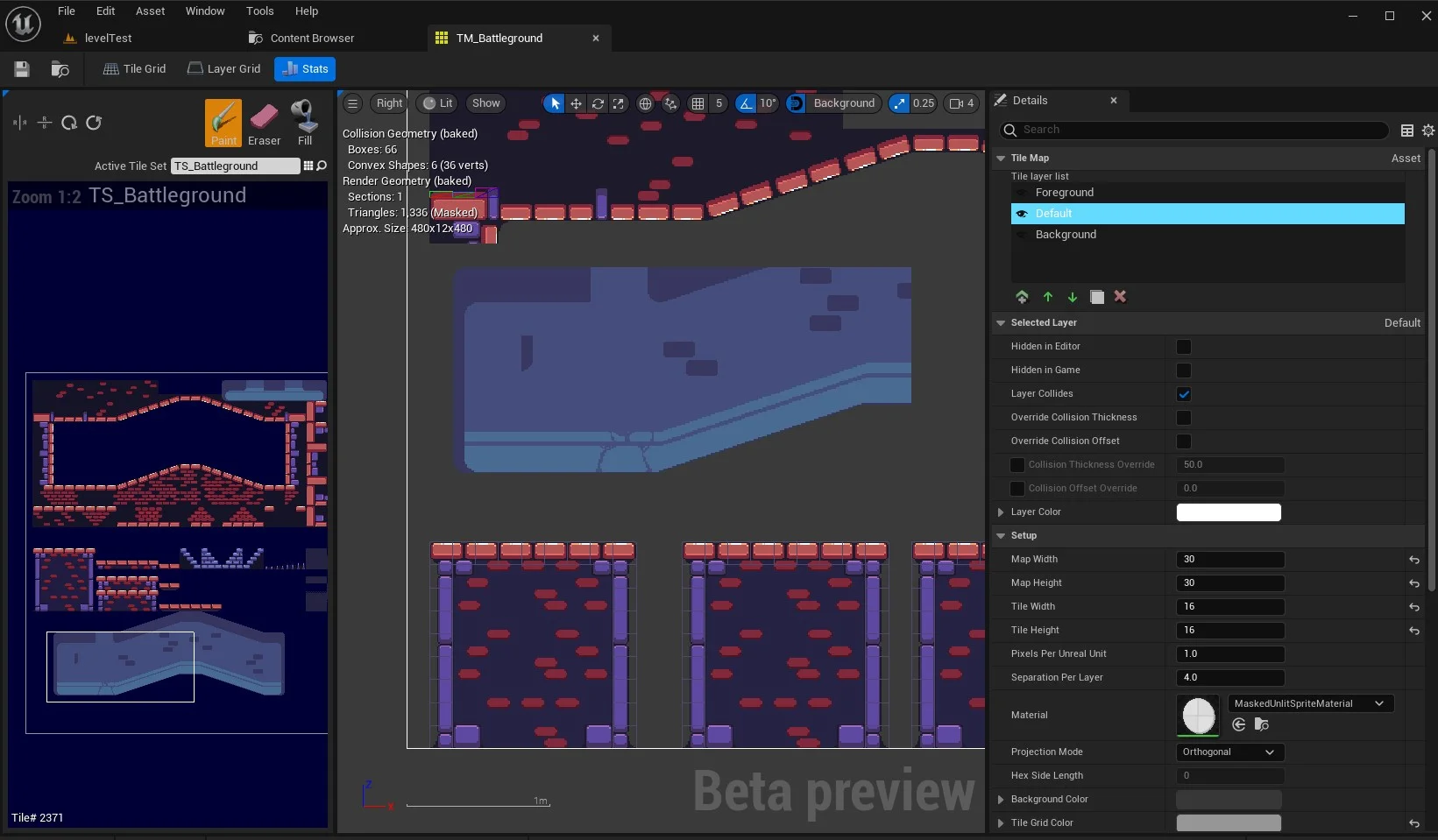Use selected asset for Material

click(x=1239, y=724)
